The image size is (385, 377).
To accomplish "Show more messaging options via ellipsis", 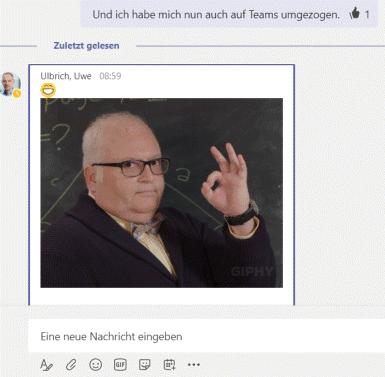I will 194,365.
